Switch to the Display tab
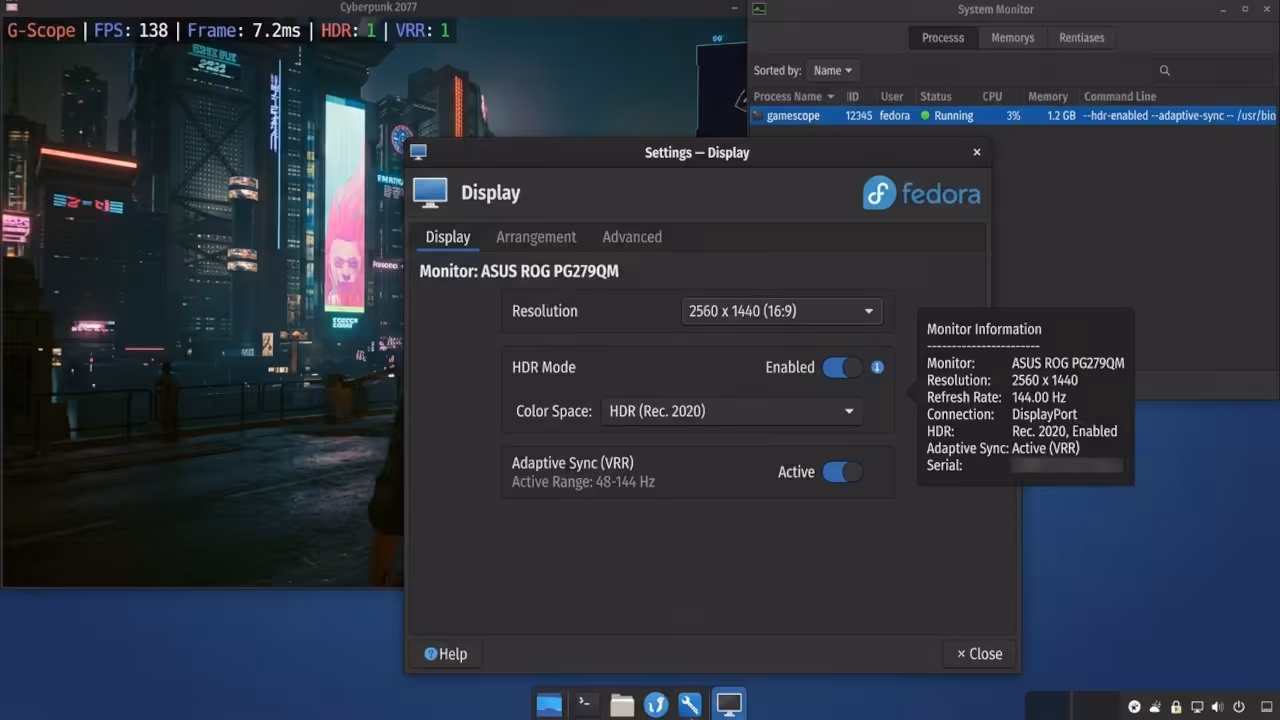 point(447,237)
